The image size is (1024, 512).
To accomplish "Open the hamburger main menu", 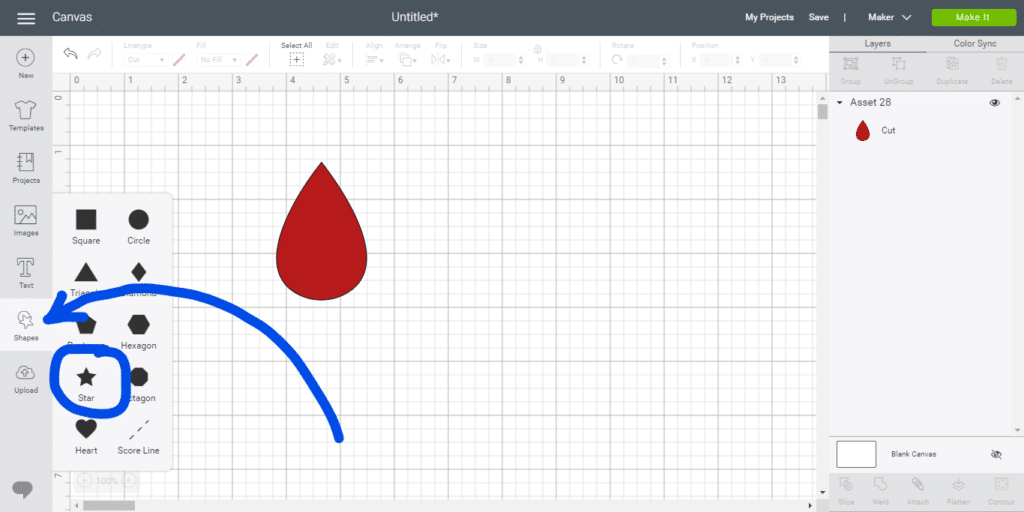I will [x=26, y=18].
